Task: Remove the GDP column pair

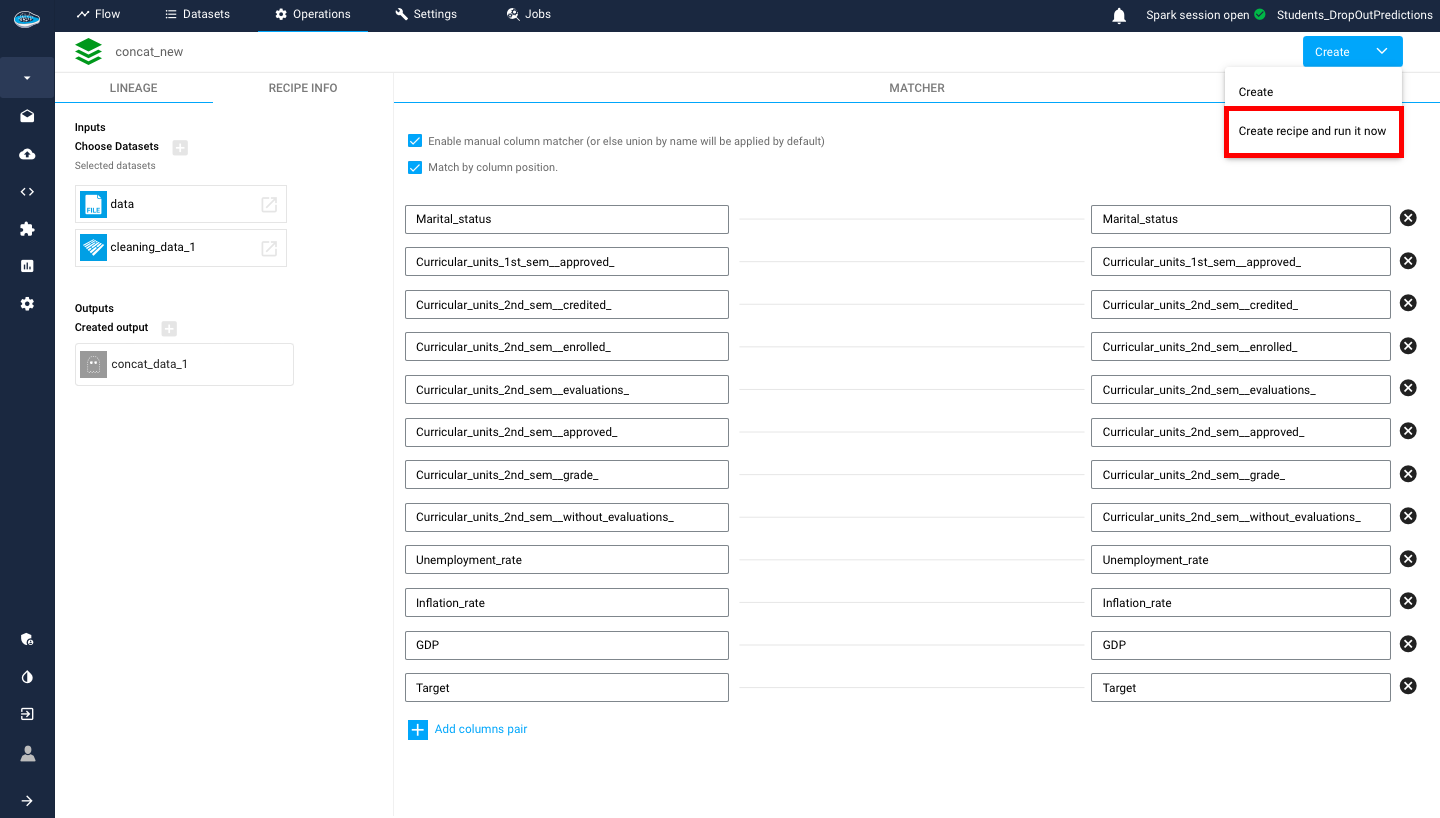Action: [x=1408, y=644]
